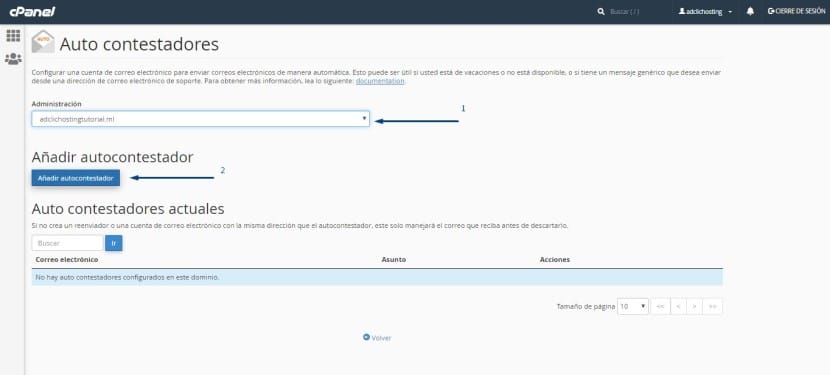Open the documentation link
Viewport: 830px width, 375px height.
(x=380, y=81)
